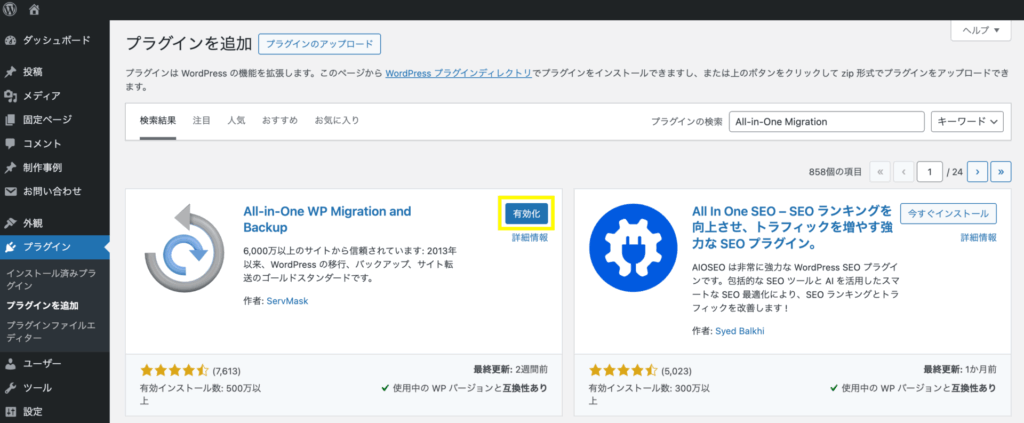Click the 設定 settings icon in sidebar
Image resolution: width=1024 pixels, height=423 pixels.
click(x=11, y=411)
